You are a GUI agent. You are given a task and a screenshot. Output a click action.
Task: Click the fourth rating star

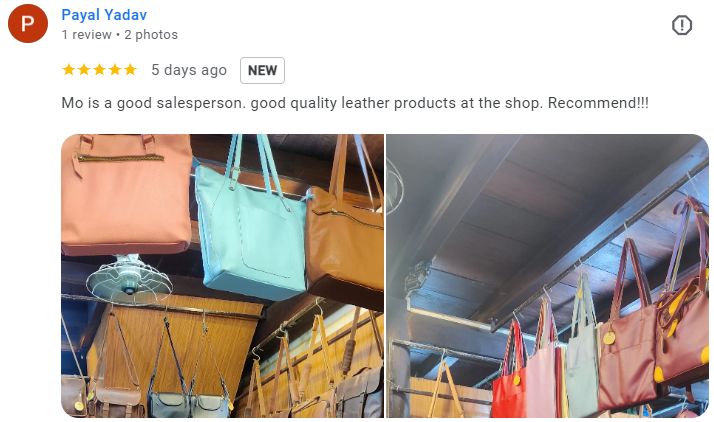pyautogui.click(x=115, y=70)
